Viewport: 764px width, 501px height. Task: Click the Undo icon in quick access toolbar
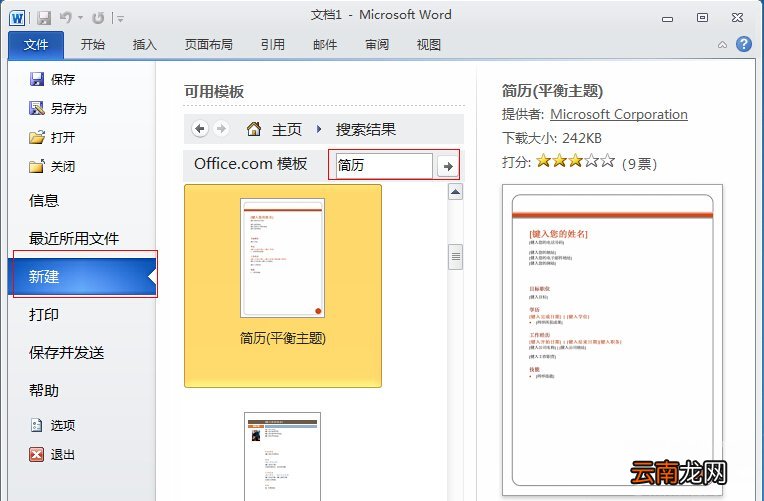[x=65, y=18]
